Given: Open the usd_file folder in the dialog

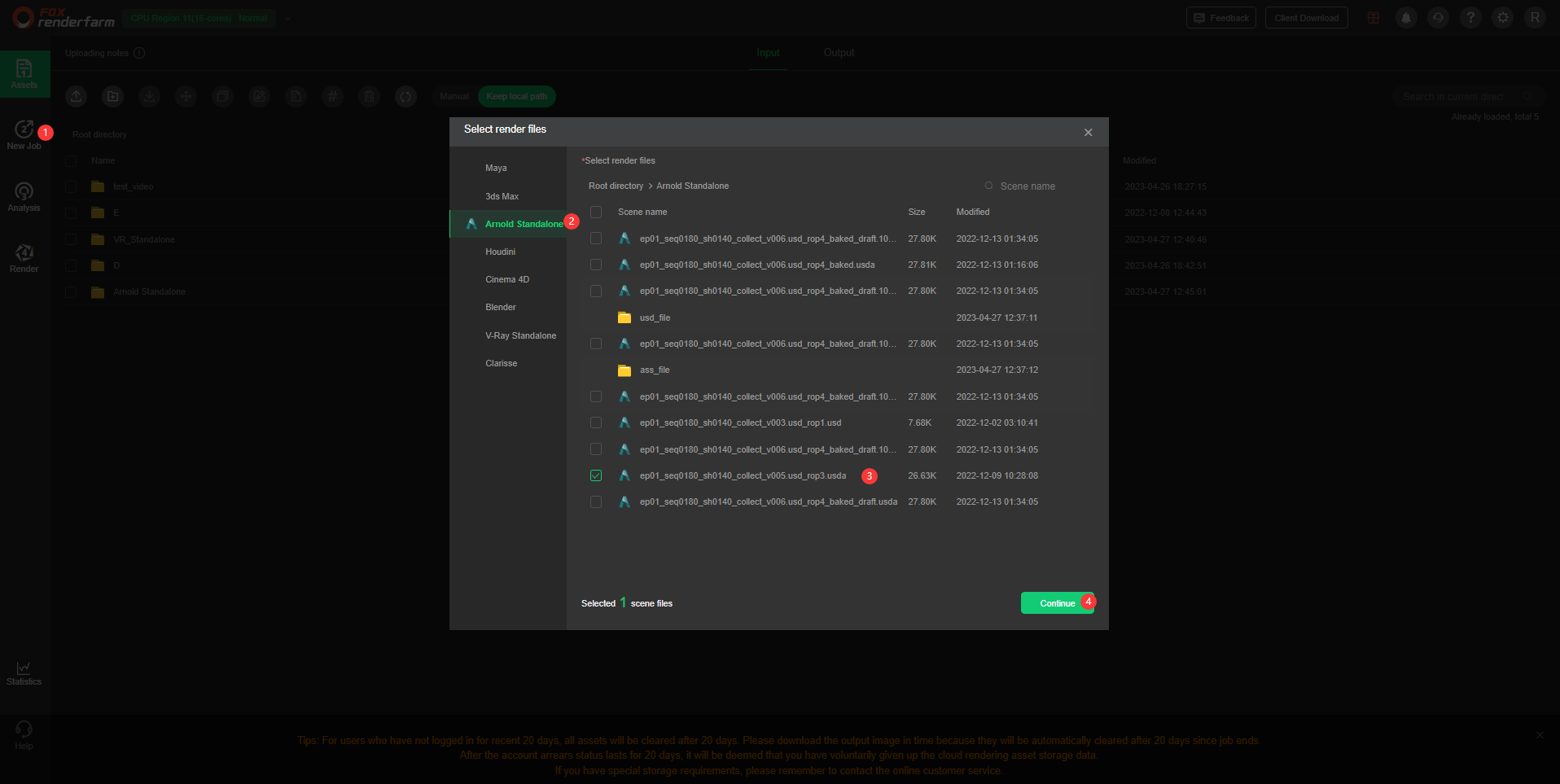Looking at the screenshot, I should tap(655, 318).
